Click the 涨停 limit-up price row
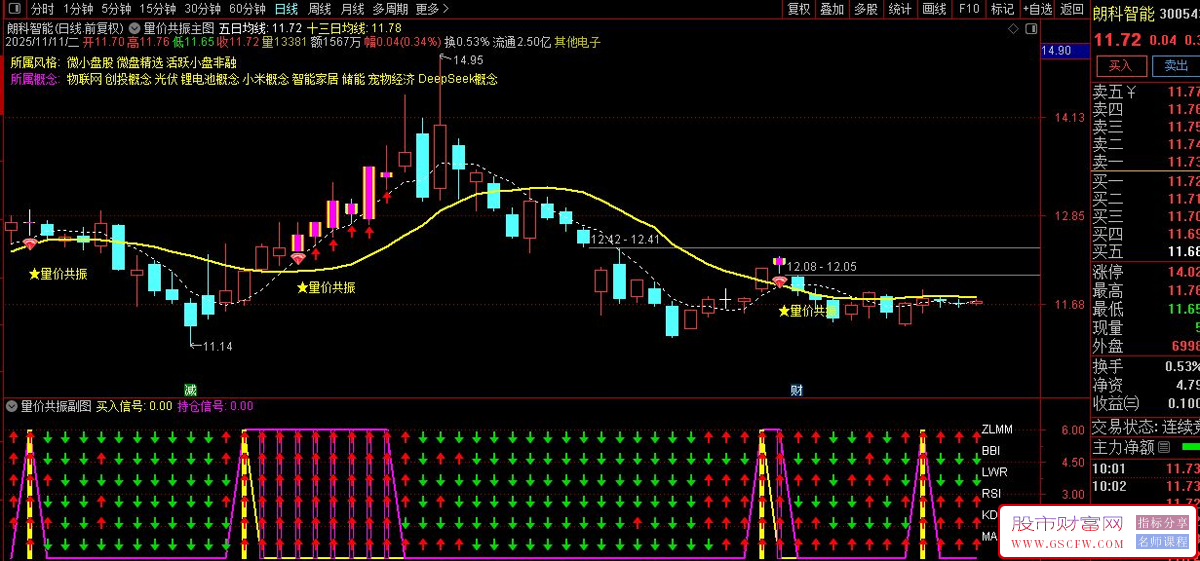 point(1146,272)
